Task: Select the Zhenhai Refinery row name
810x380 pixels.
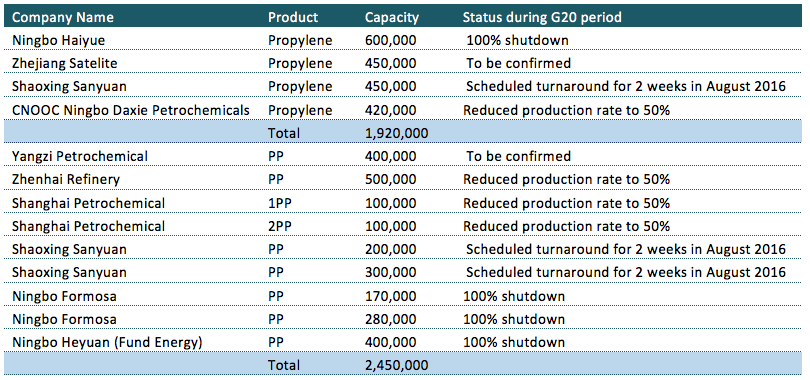Action: click(66, 179)
